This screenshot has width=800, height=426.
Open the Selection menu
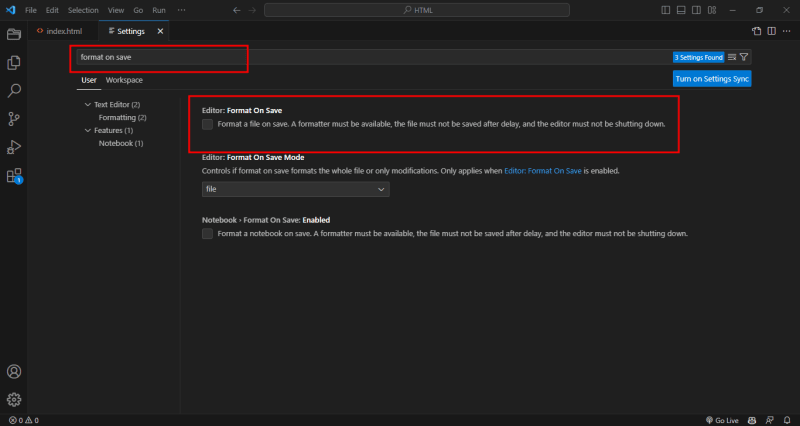83,10
